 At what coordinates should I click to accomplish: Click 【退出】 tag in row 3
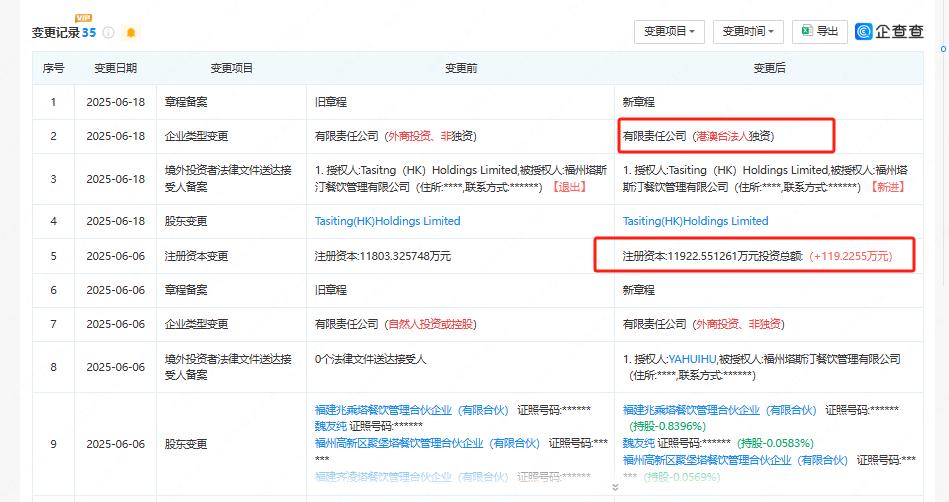pos(569,187)
